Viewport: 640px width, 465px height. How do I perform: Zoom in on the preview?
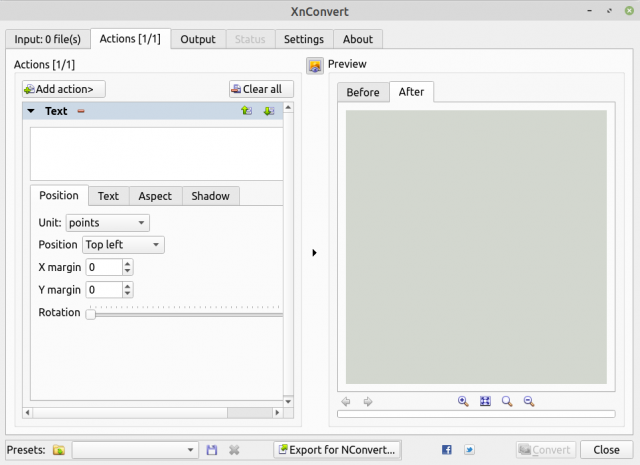(463, 401)
